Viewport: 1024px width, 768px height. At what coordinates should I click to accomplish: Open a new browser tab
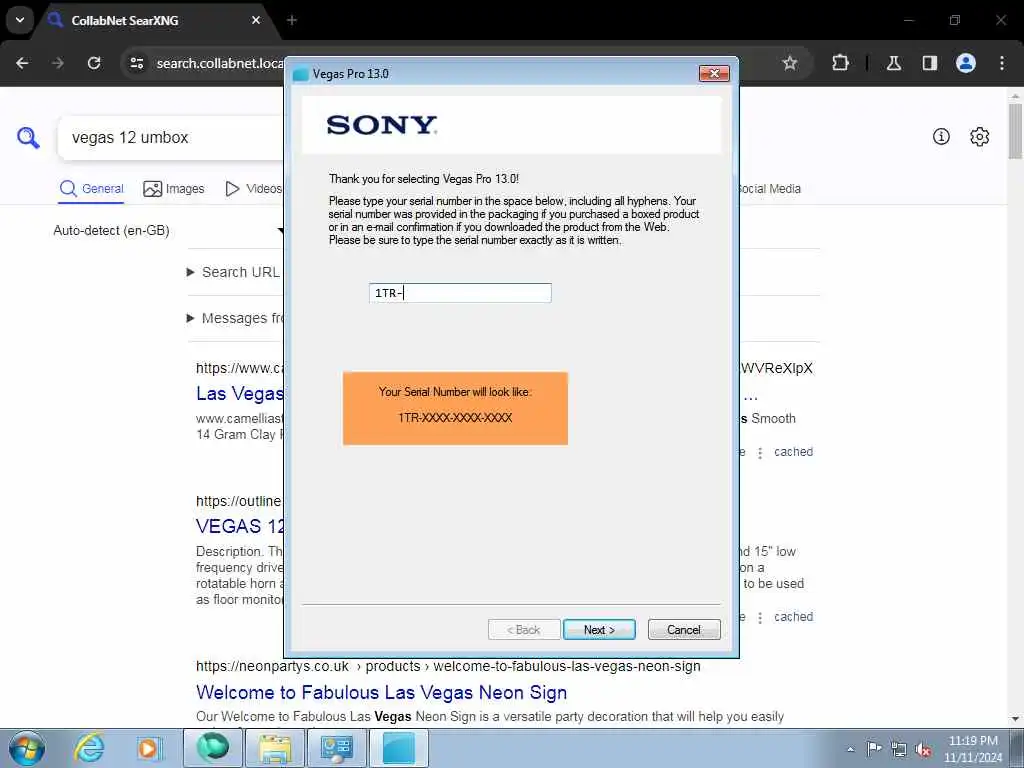click(292, 20)
